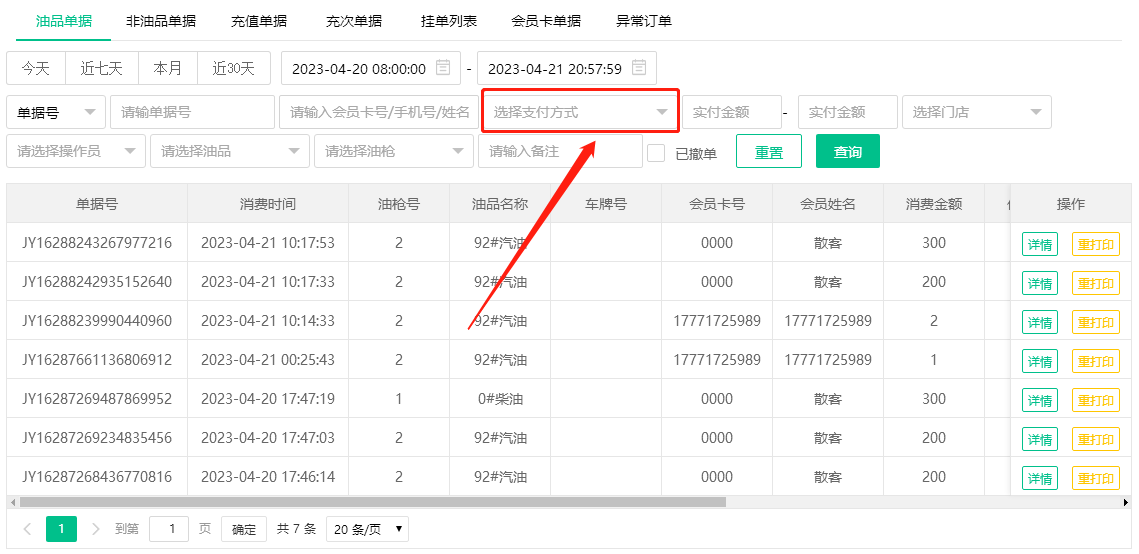Click the 单据号 column header
1139x554 pixels.
[x=97, y=203]
